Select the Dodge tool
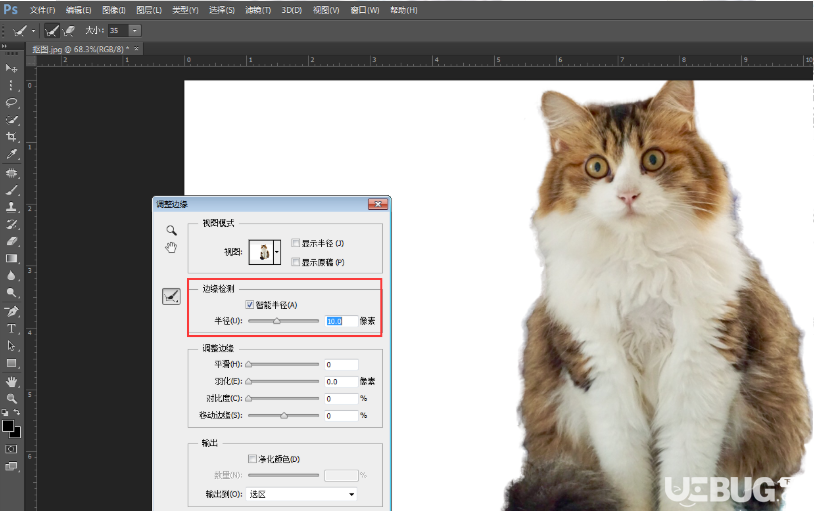Image resolution: width=814 pixels, height=511 pixels. point(11,292)
